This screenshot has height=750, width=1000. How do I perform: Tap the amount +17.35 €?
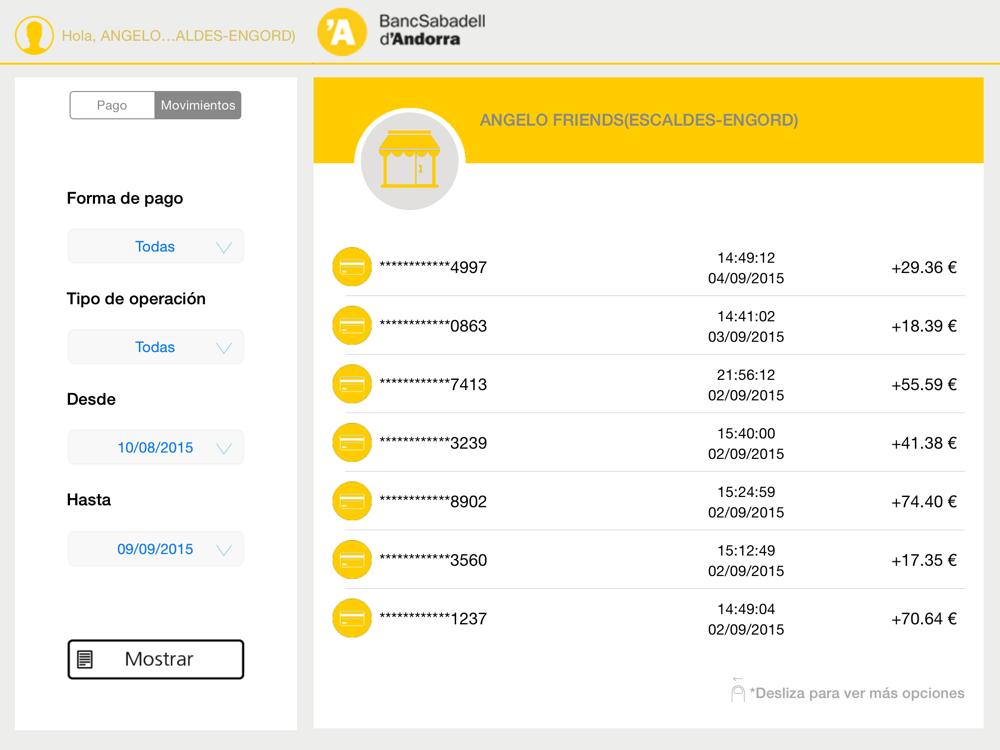pos(924,561)
